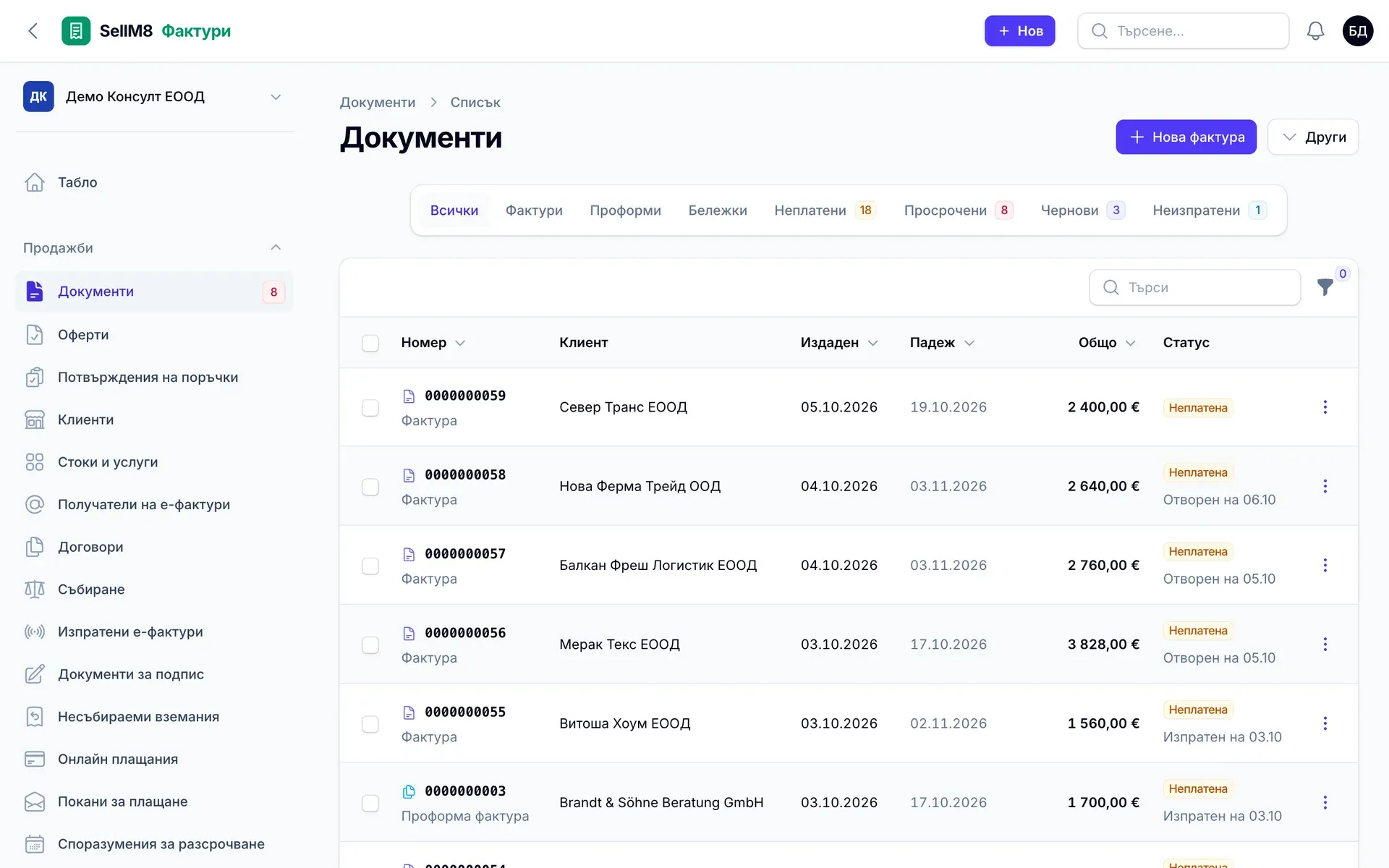Viewport: 1389px width, 868px height.
Task: Open Изпратени е-фактури in sidebar
Action: tap(154, 631)
